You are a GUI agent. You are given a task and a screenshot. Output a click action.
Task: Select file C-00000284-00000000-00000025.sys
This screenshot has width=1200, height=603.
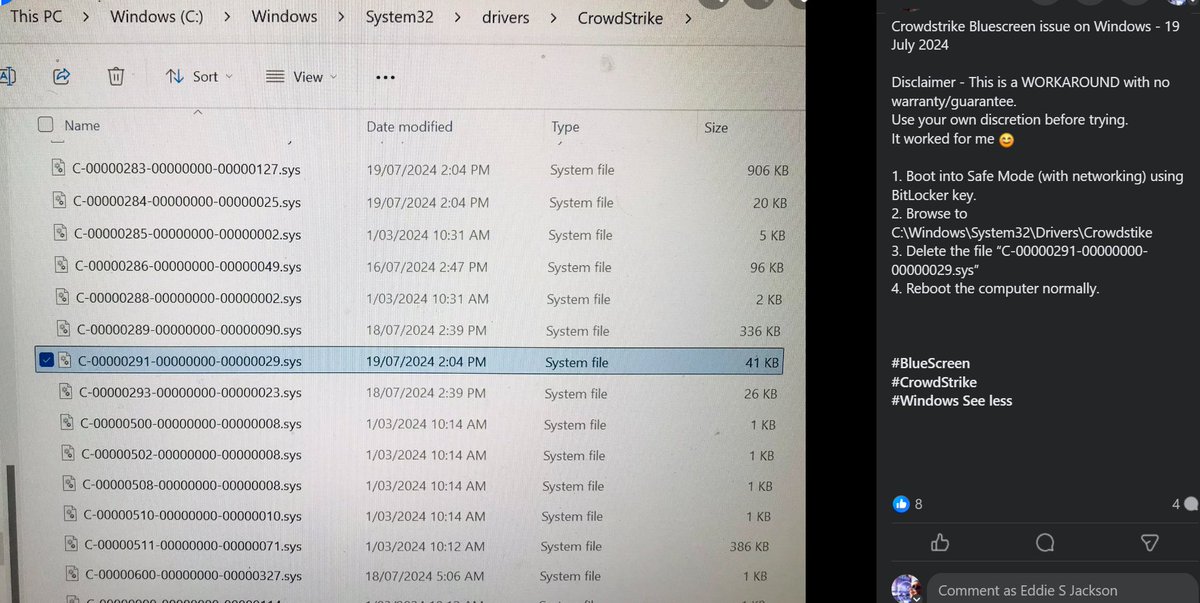(x=187, y=202)
